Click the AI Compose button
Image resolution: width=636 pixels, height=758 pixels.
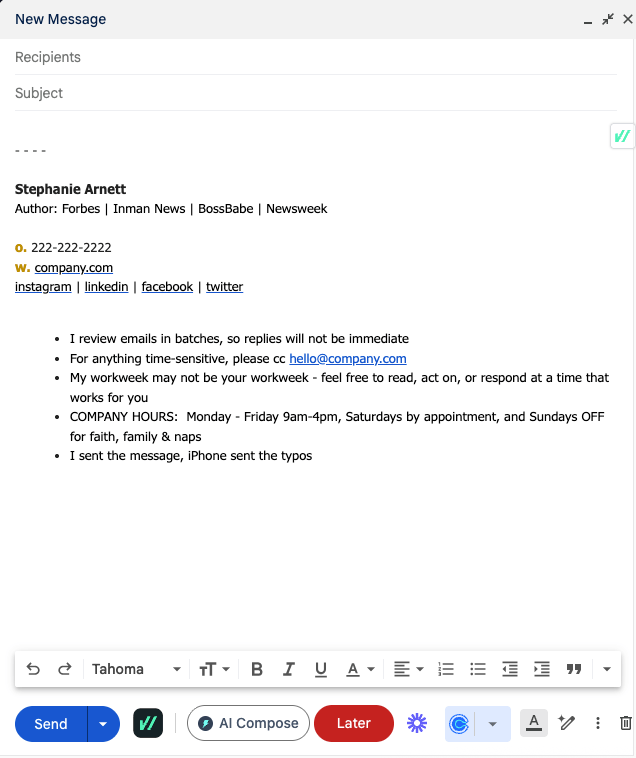click(x=248, y=723)
